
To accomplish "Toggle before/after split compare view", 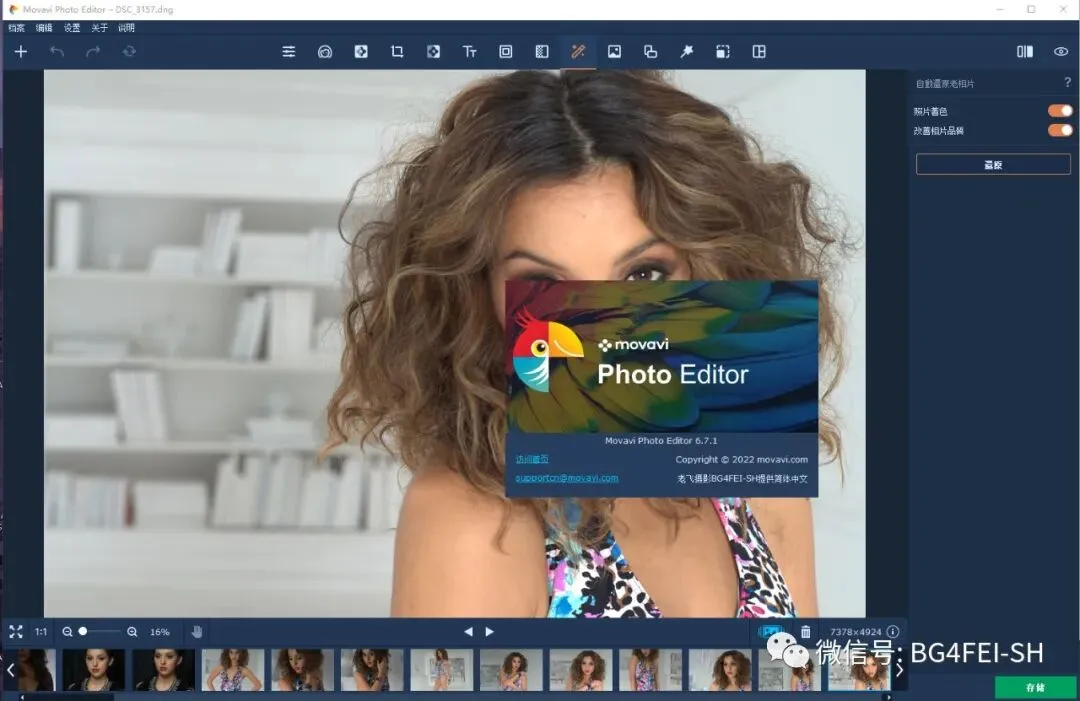I will (1025, 52).
